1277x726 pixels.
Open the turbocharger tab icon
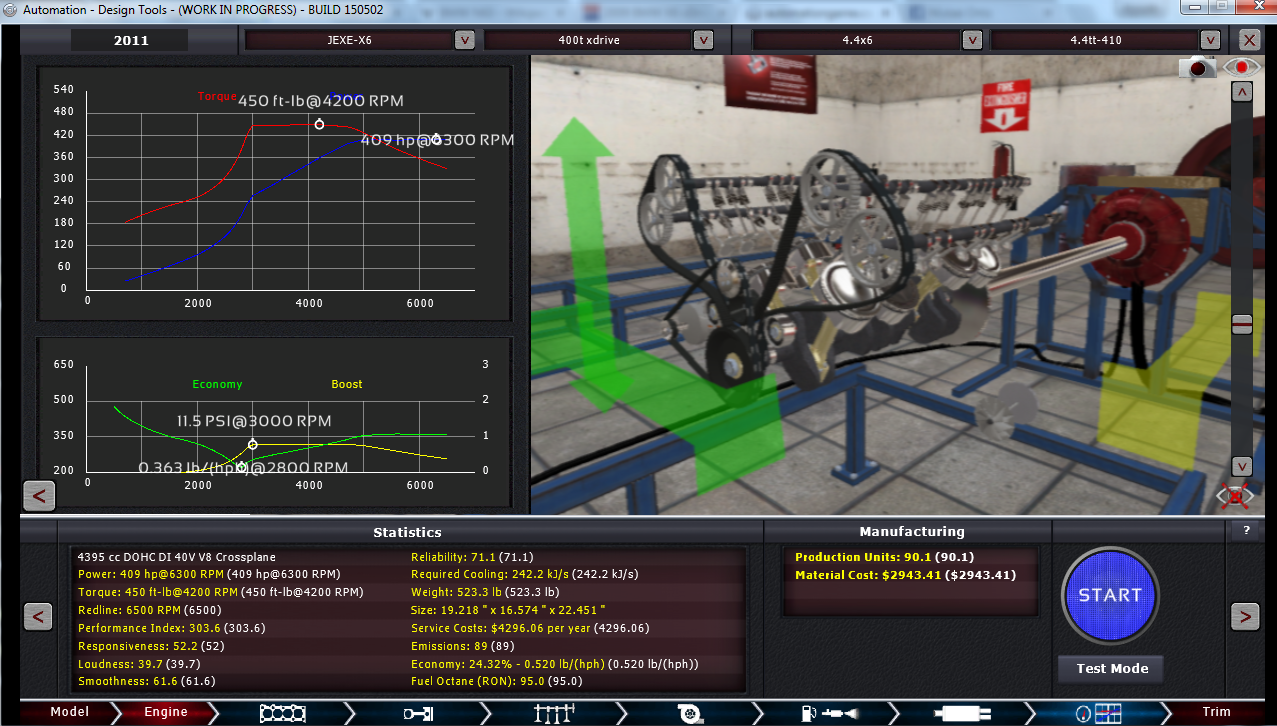tap(689, 712)
